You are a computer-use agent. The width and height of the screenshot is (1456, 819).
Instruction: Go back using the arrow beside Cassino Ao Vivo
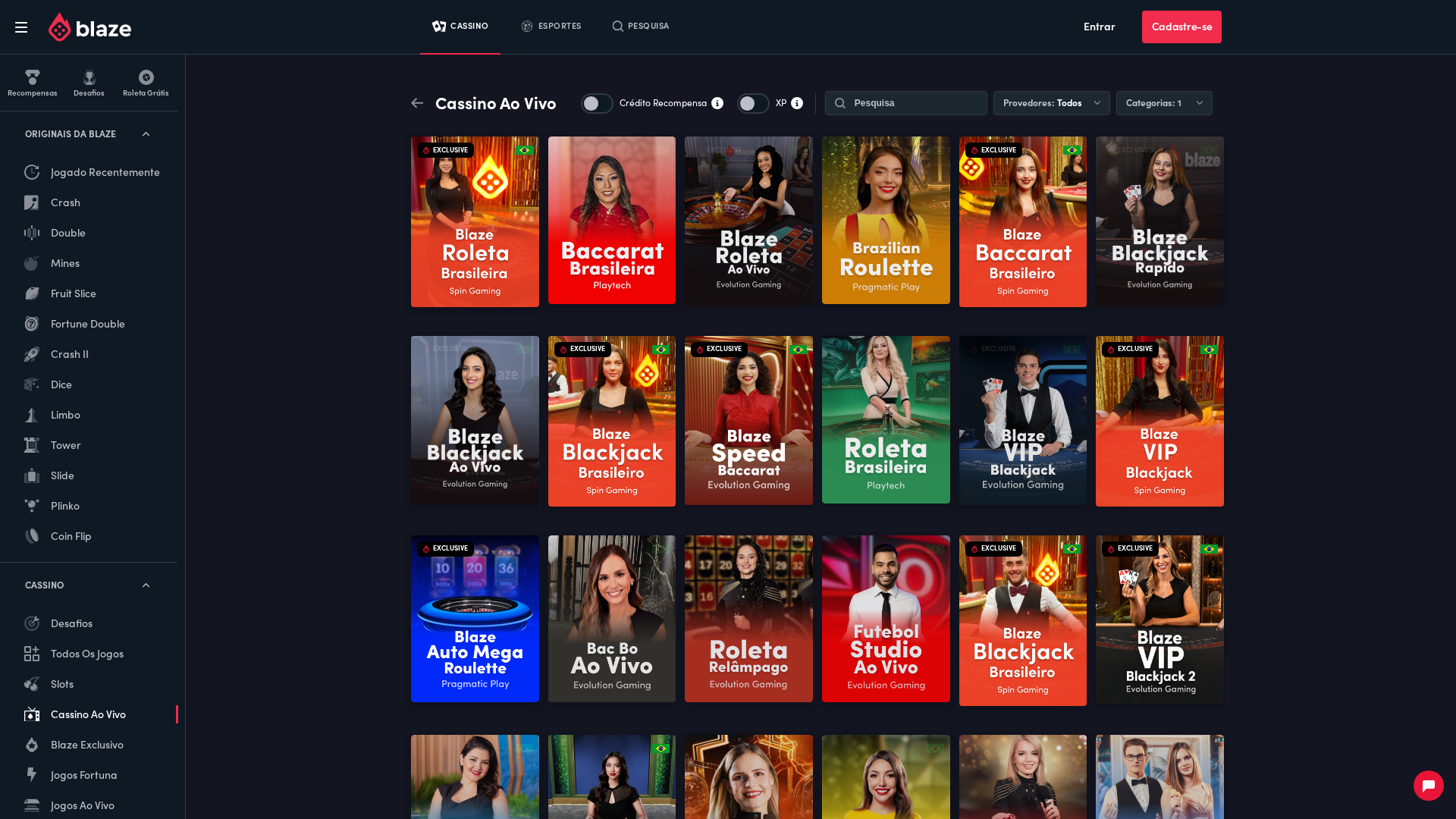(x=417, y=103)
